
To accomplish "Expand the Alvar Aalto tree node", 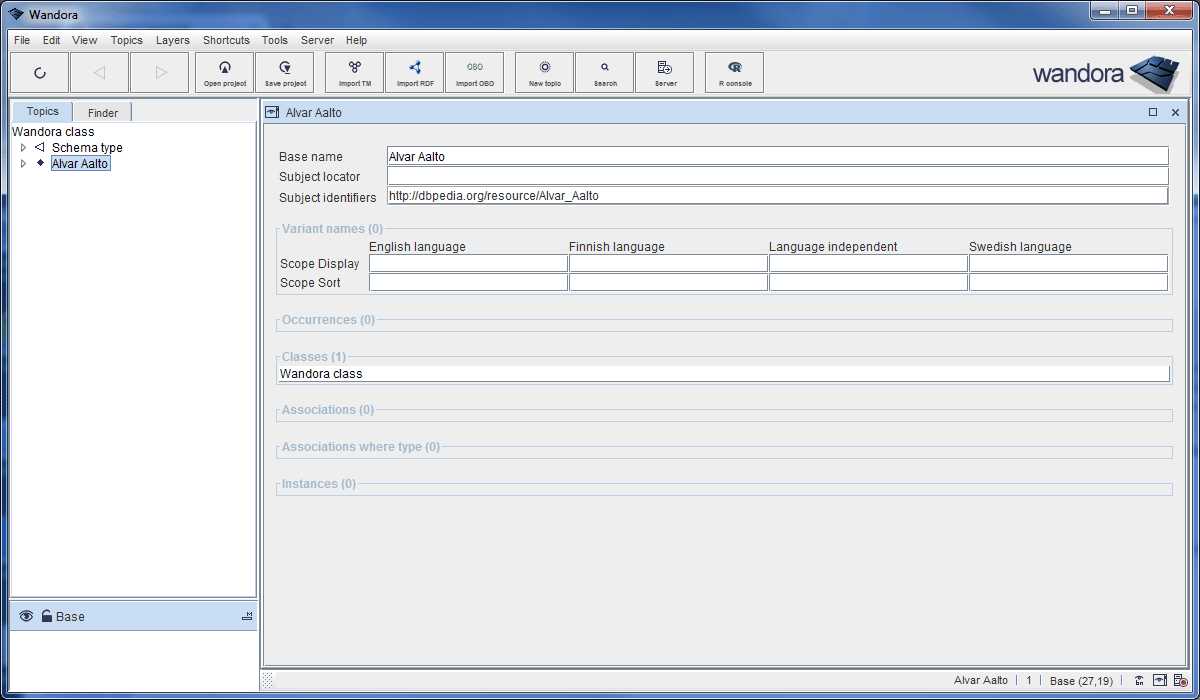I will (23, 163).
